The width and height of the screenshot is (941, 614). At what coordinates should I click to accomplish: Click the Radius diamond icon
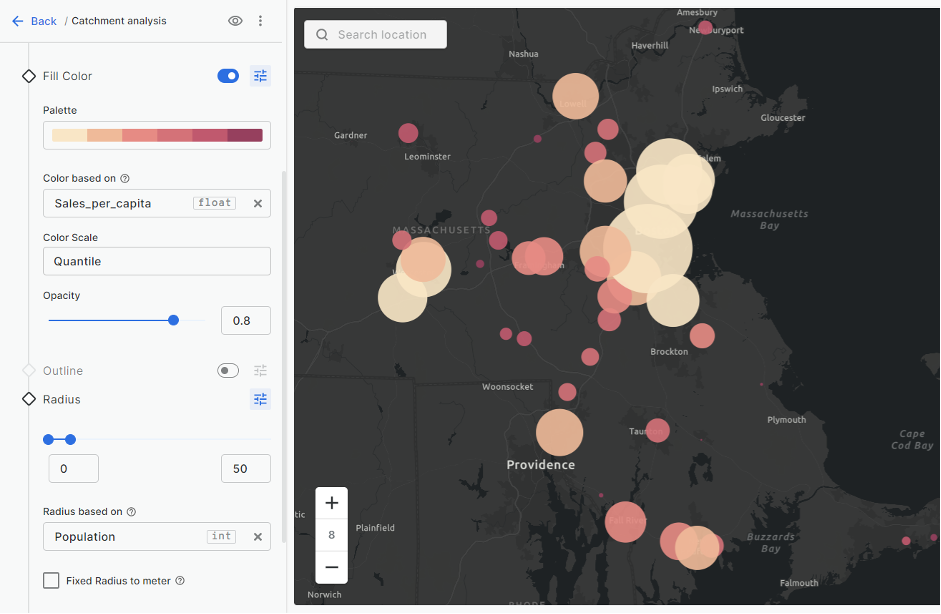[x=29, y=399]
